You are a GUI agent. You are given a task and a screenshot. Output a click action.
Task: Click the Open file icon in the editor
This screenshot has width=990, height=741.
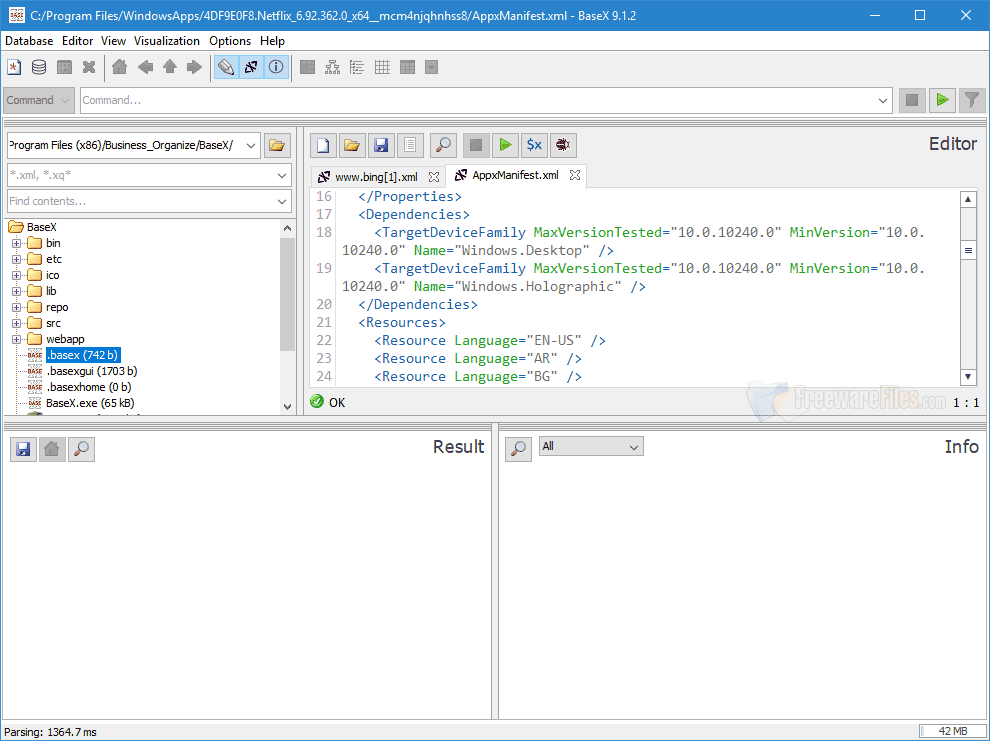pos(352,145)
